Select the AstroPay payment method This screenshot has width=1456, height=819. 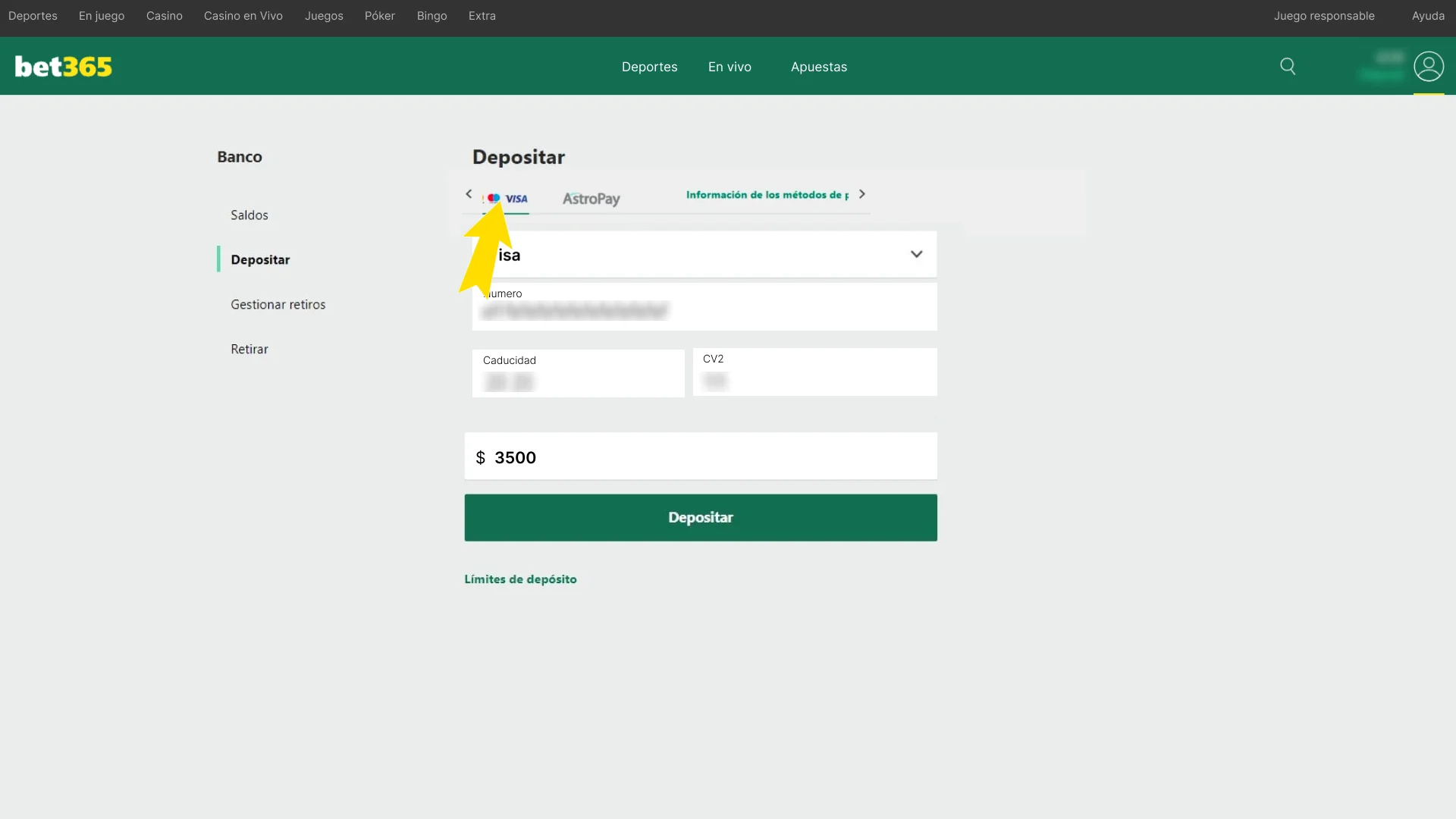click(x=591, y=199)
